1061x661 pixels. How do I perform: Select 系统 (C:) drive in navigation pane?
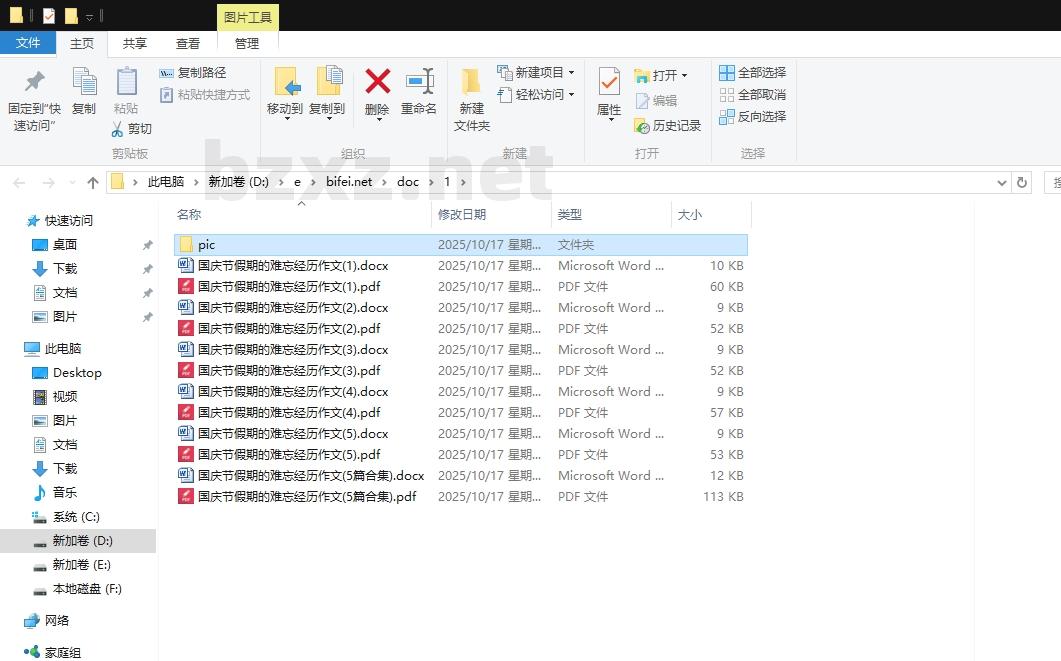click(76, 517)
